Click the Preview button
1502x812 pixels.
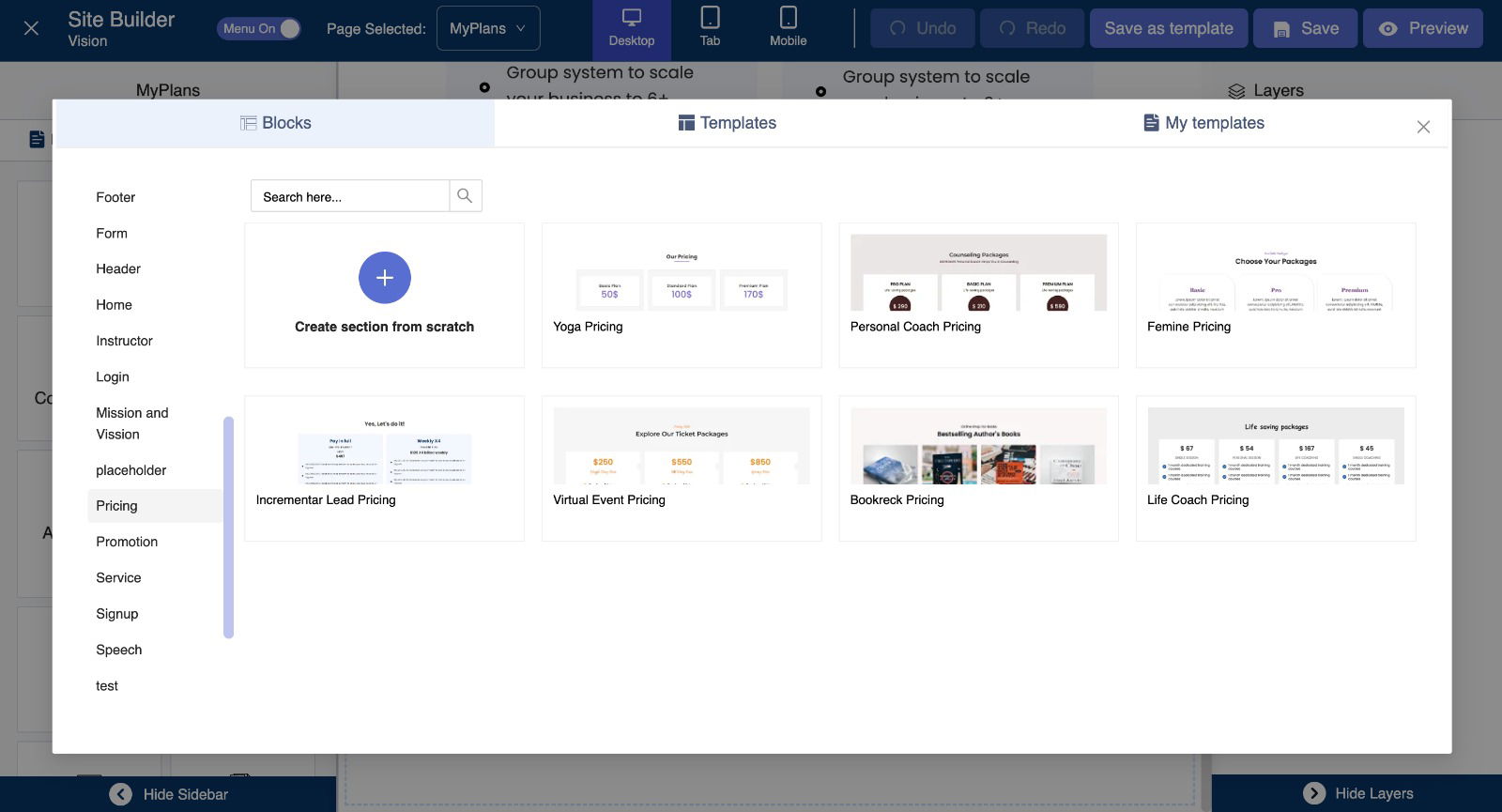pos(1422,29)
